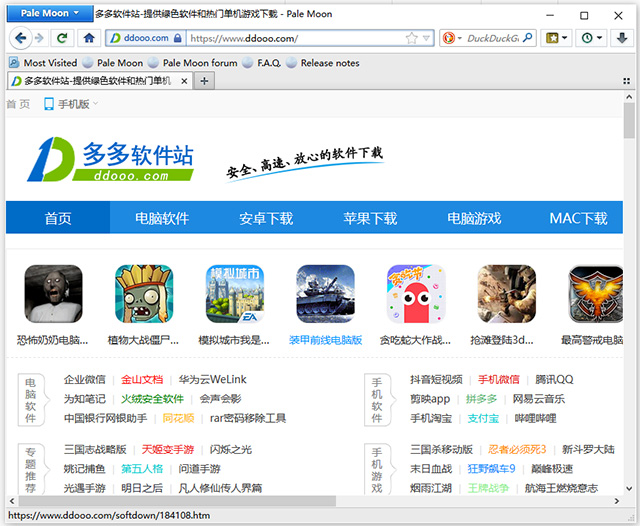The height and width of the screenshot is (526, 640).
Task: Expand the URL history dropdown arrow
Action: (x=427, y=38)
